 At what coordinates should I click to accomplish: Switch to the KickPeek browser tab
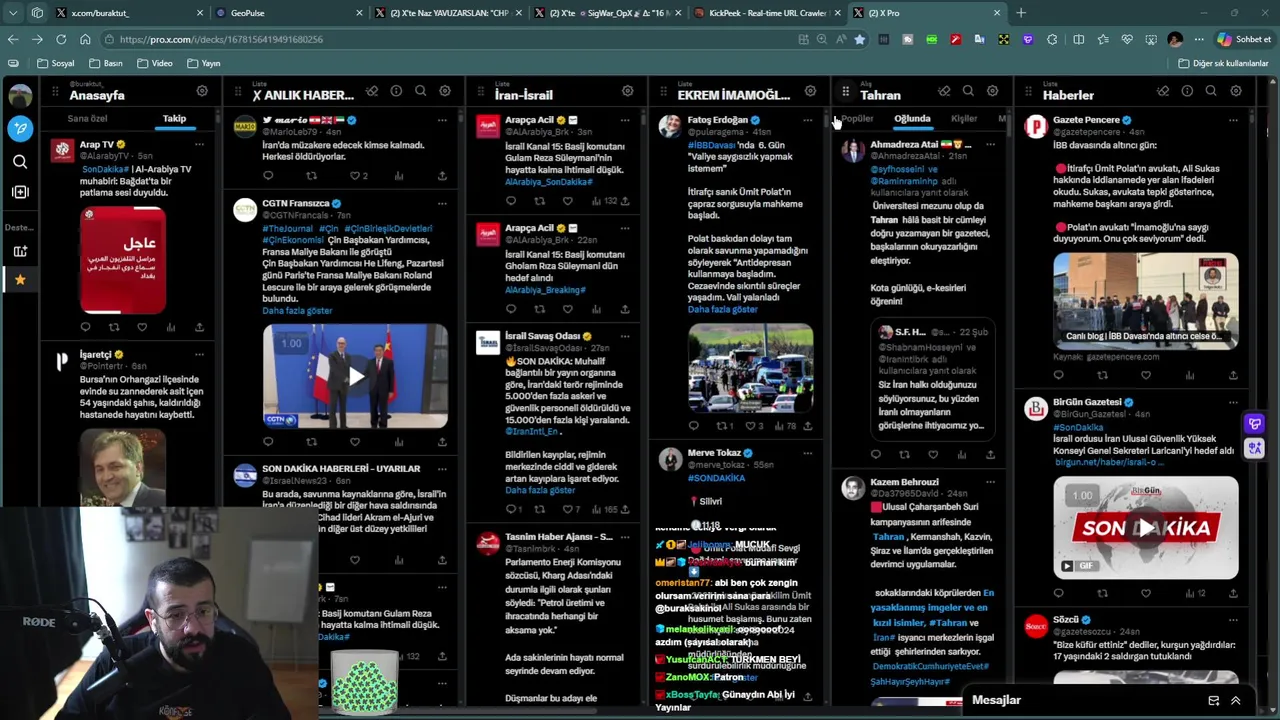tap(767, 13)
